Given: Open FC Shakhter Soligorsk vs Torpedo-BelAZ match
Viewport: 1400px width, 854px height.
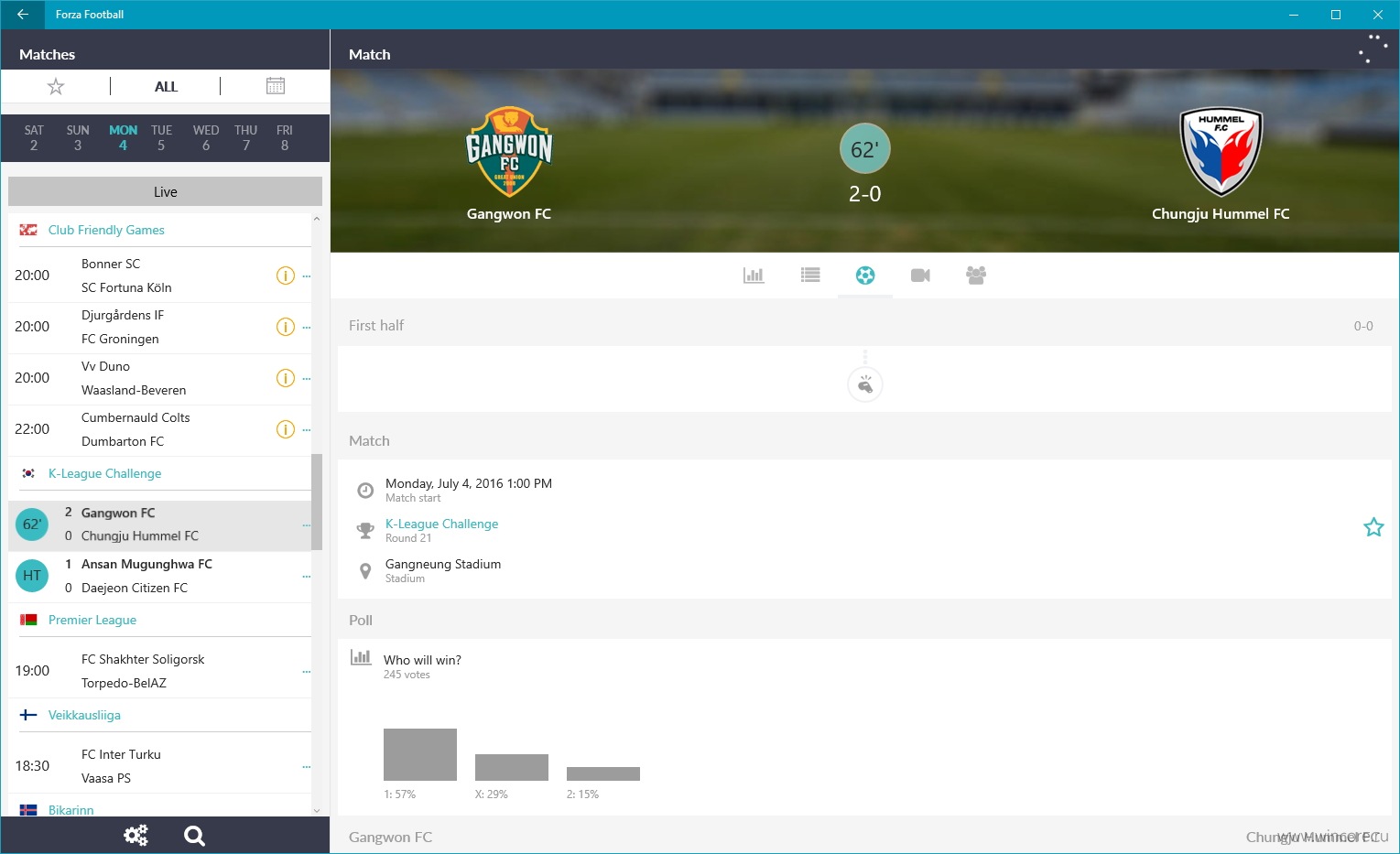Looking at the screenshot, I should [x=160, y=671].
